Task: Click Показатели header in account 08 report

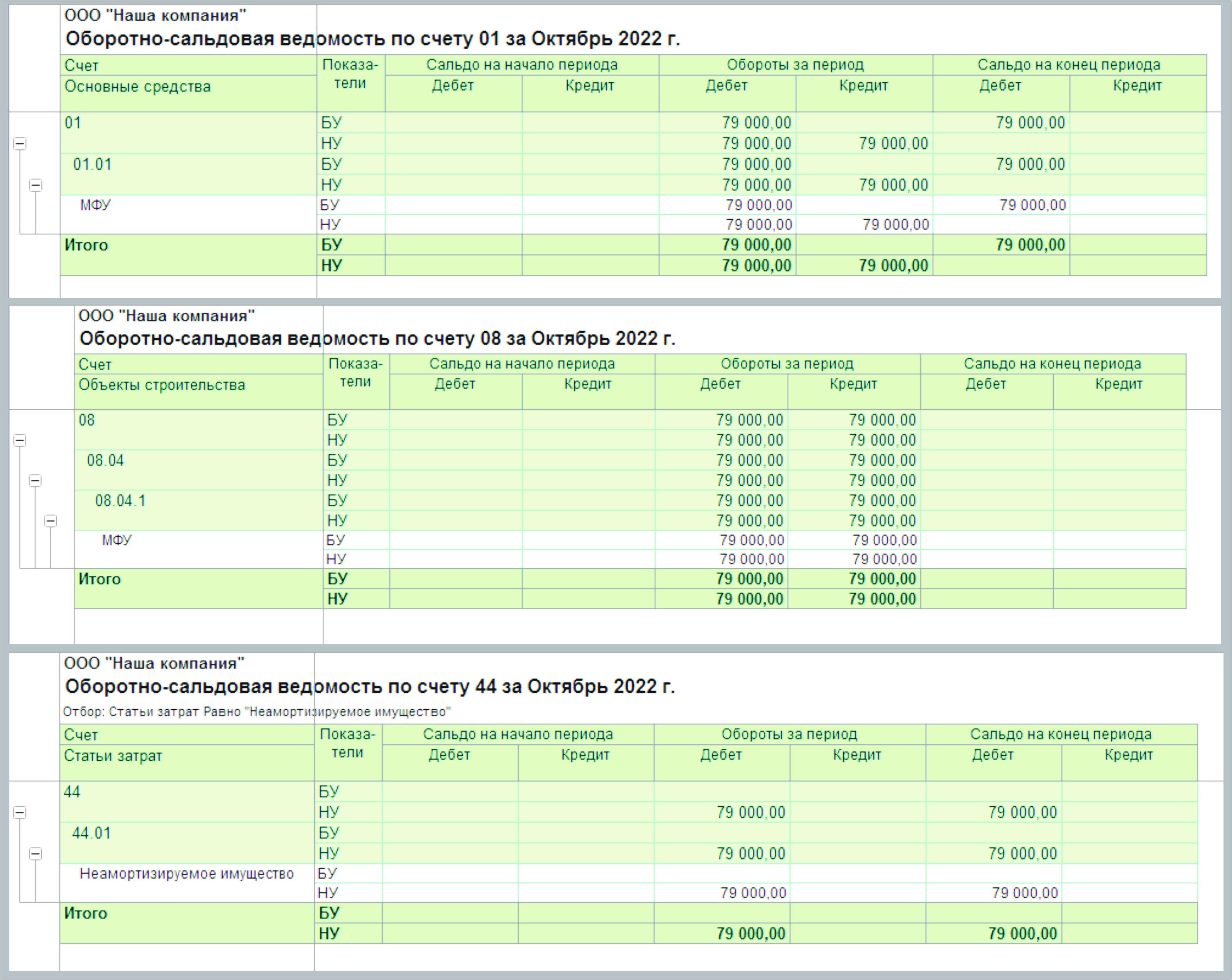Action: point(356,382)
